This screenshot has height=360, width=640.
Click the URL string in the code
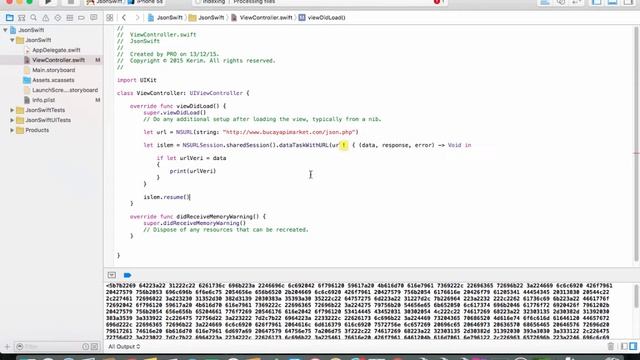pos(289,132)
